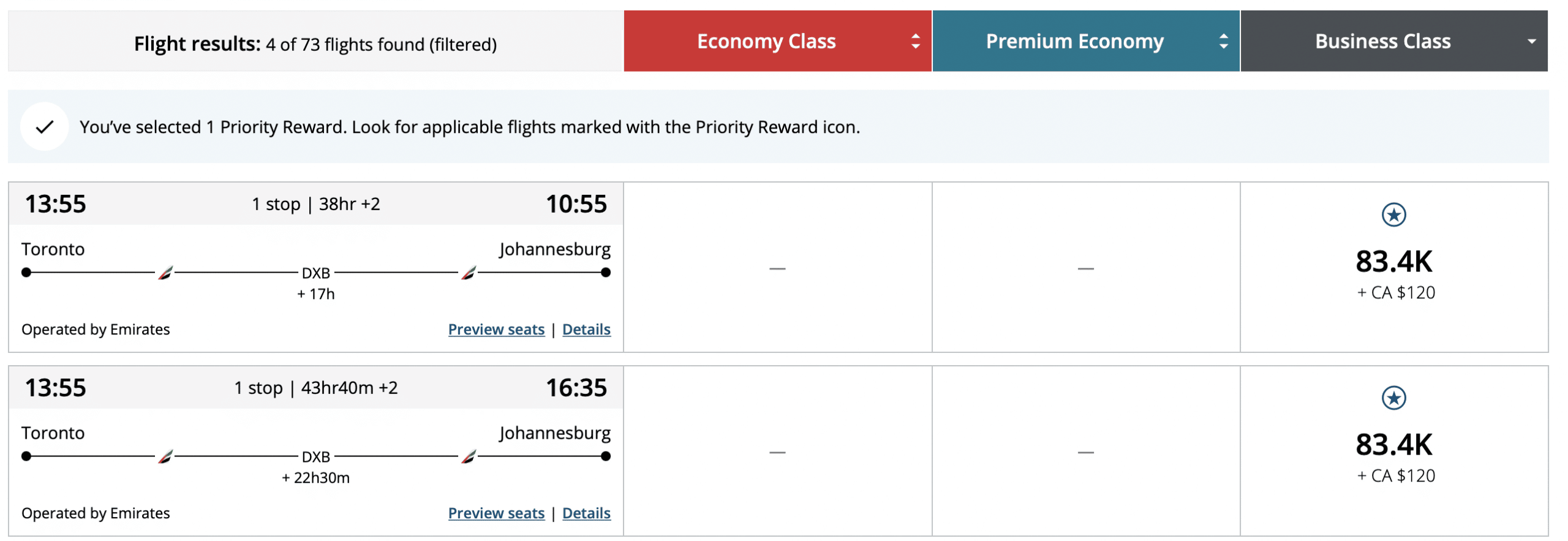This screenshot has width=1568, height=541.
Task: Sort by Economy Class arrows
Action: pyautogui.click(x=915, y=41)
